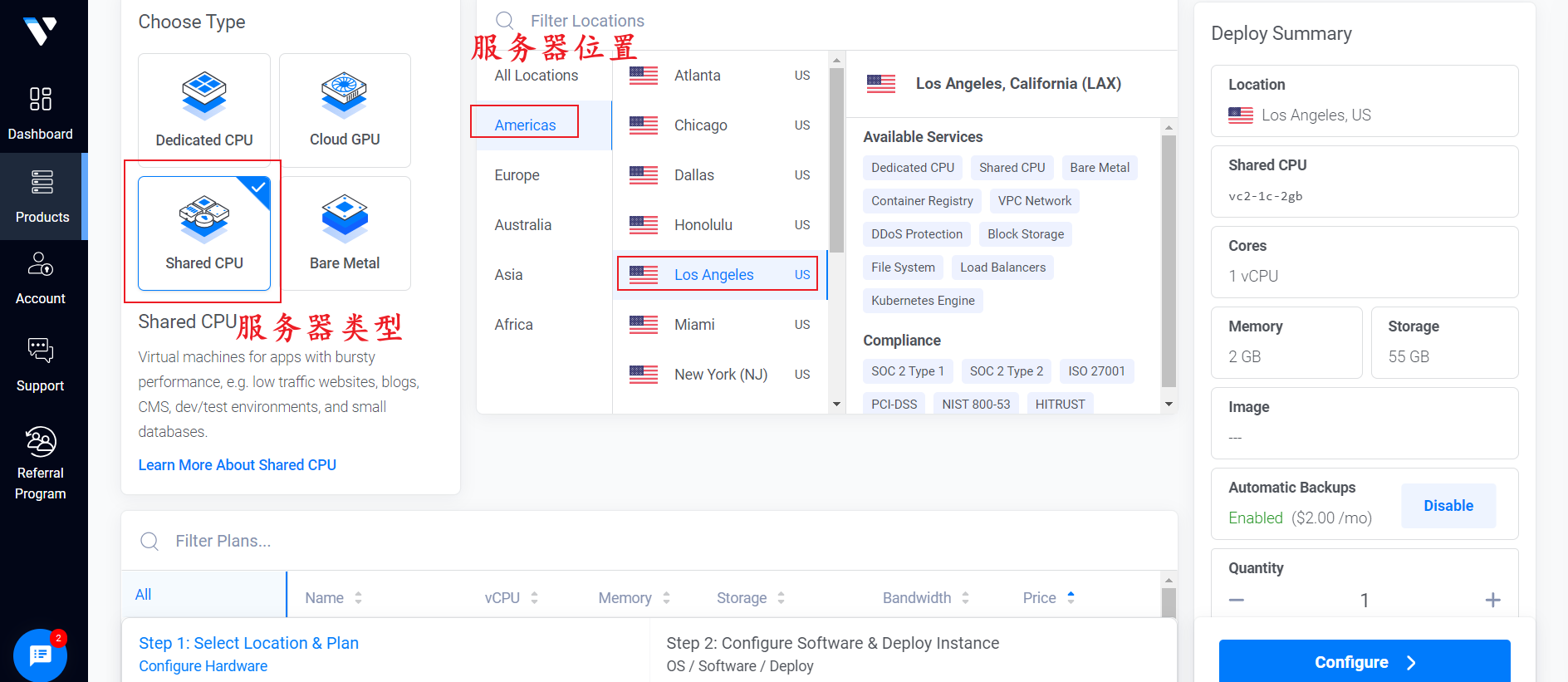Sort plans by Memory column arrows
Image resolution: width=1568 pixels, height=682 pixels.
(x=666, y=598)
